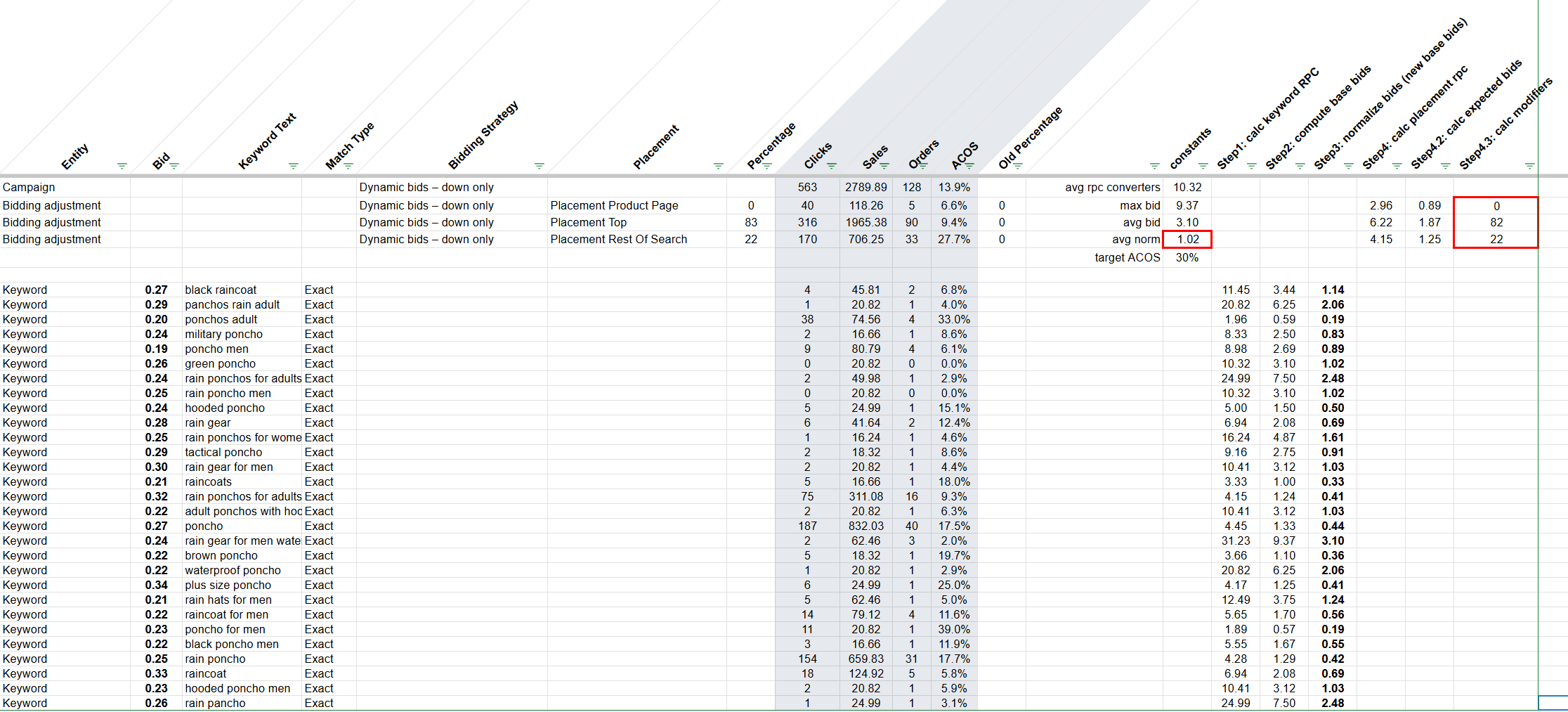Select the Placement Top modifier value 82

(1496, 222)
